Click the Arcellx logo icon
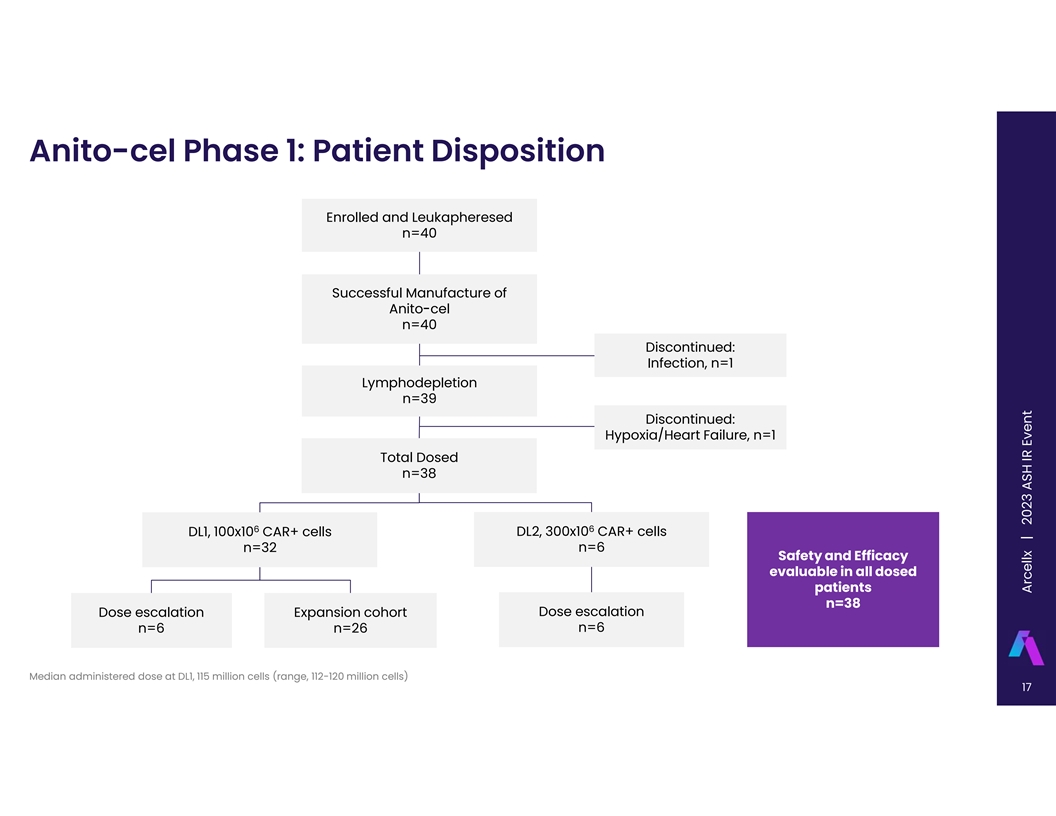This screenshot has height=816, width=1056. click(1028, 646)
